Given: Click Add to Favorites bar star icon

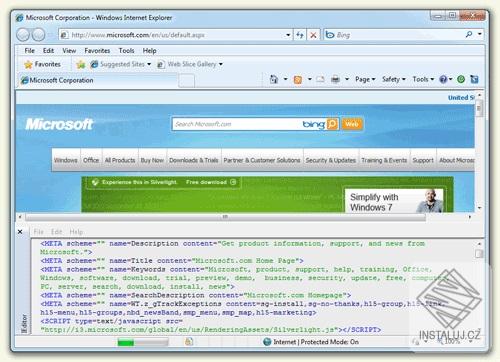Looking at the screenshot, I should coord(81,64).
